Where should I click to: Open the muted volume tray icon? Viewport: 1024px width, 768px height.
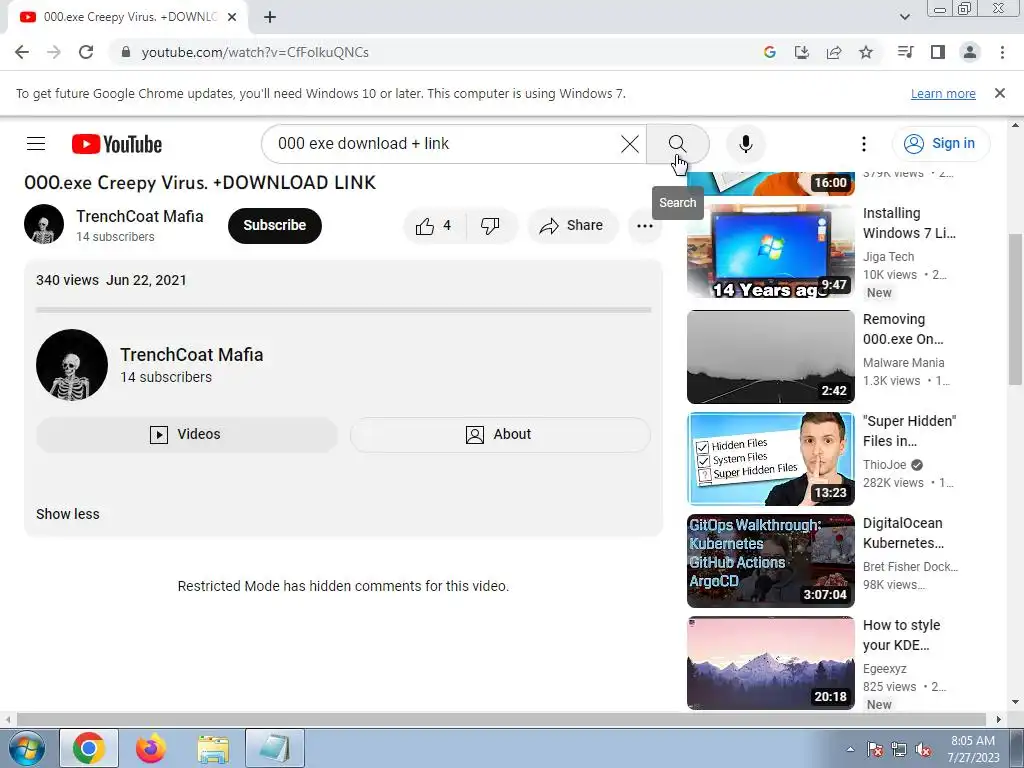[923, 749]
